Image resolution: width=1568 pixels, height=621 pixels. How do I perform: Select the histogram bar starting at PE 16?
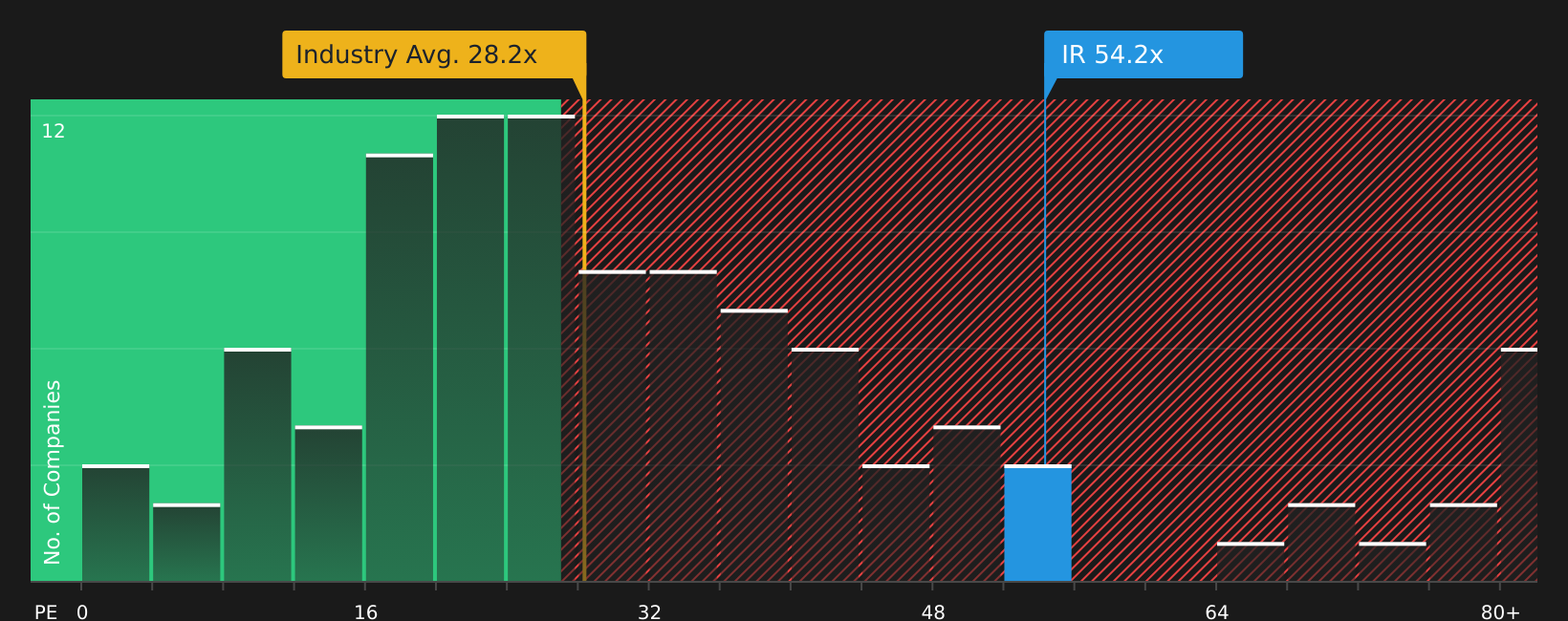point(400,368)
